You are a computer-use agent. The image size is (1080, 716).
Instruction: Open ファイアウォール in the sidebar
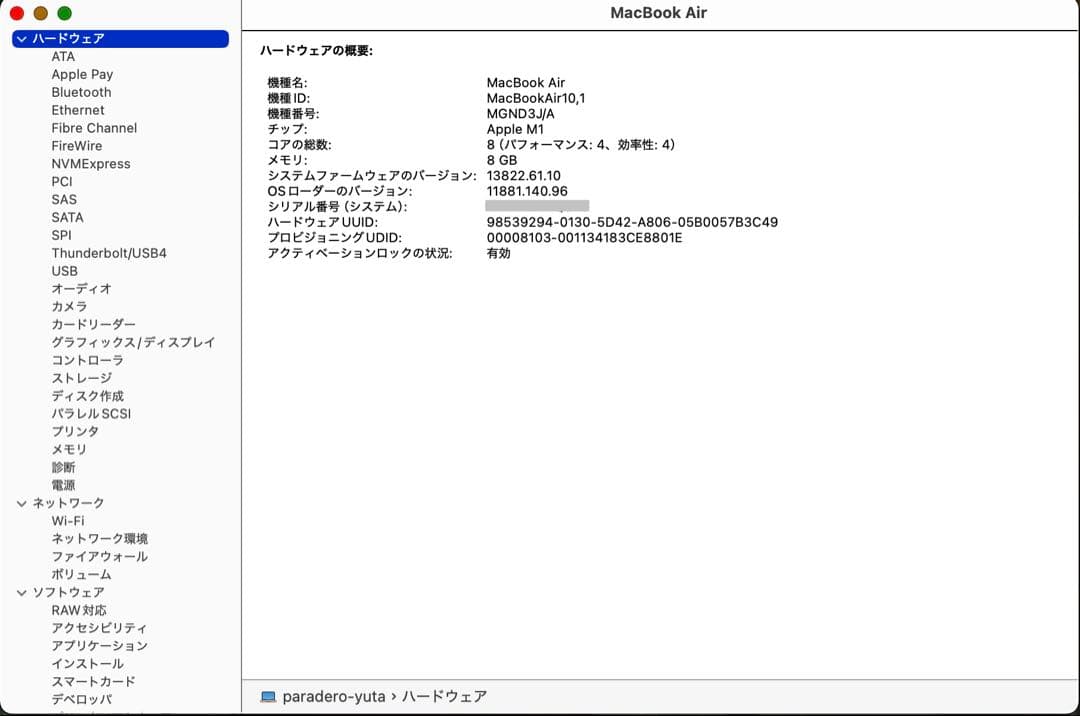point(100,557)
